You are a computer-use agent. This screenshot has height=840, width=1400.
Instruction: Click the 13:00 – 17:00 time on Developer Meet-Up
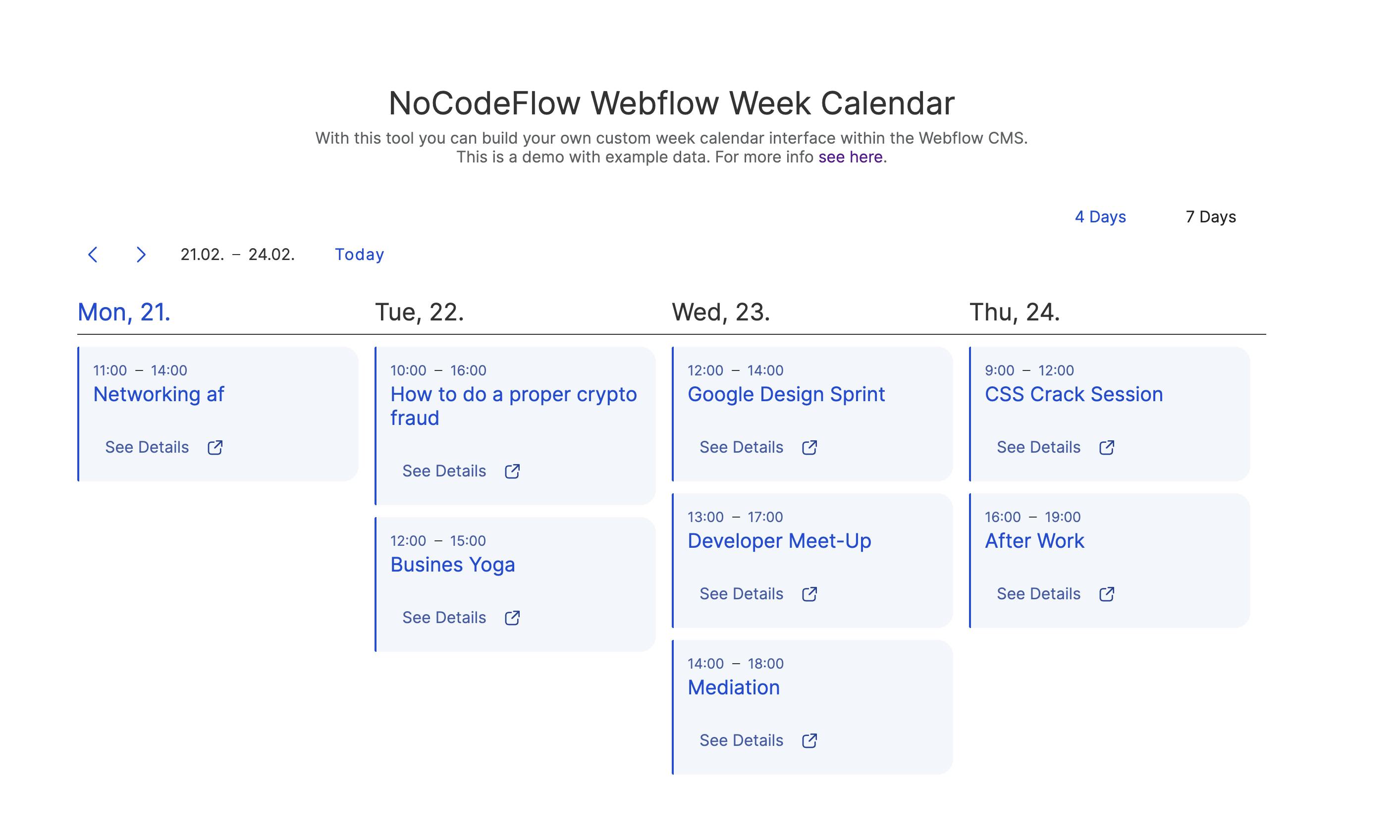click(x=735, y=517)
